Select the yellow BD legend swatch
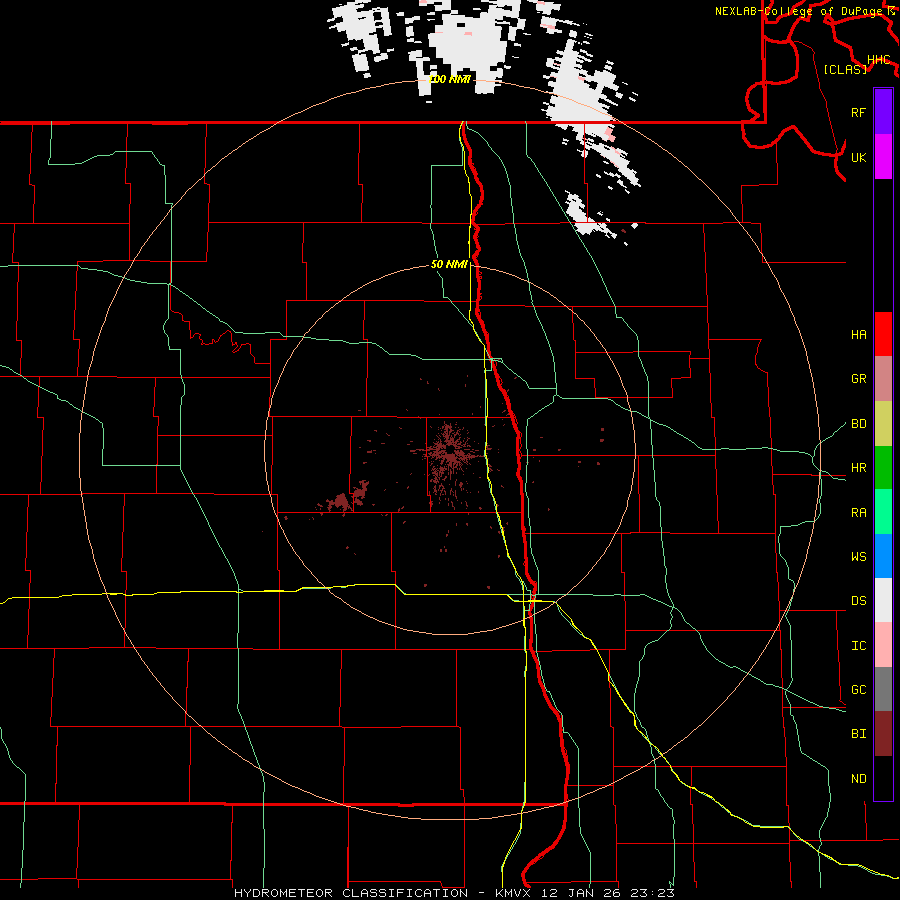The image size is (900, 900). click(x=883, y=423)
